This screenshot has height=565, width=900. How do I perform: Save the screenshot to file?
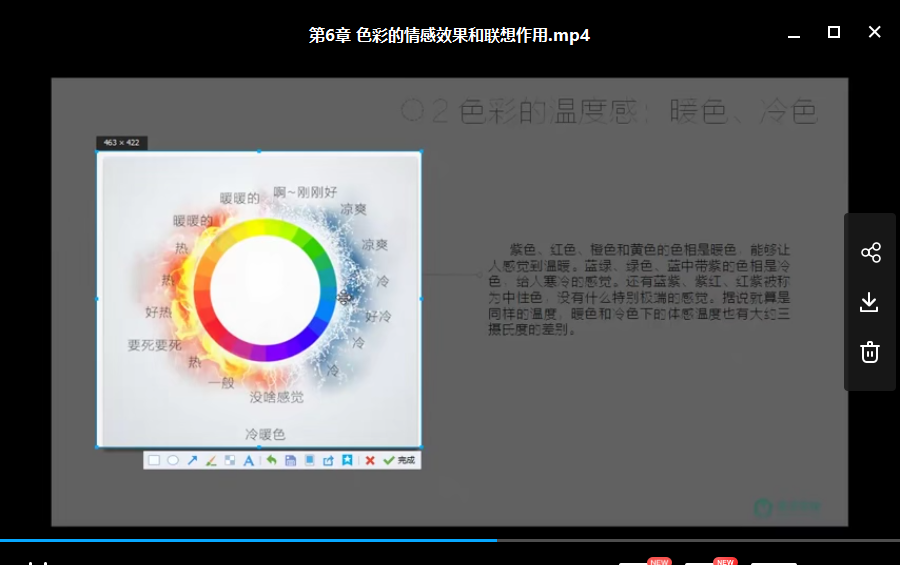(290, 460)
